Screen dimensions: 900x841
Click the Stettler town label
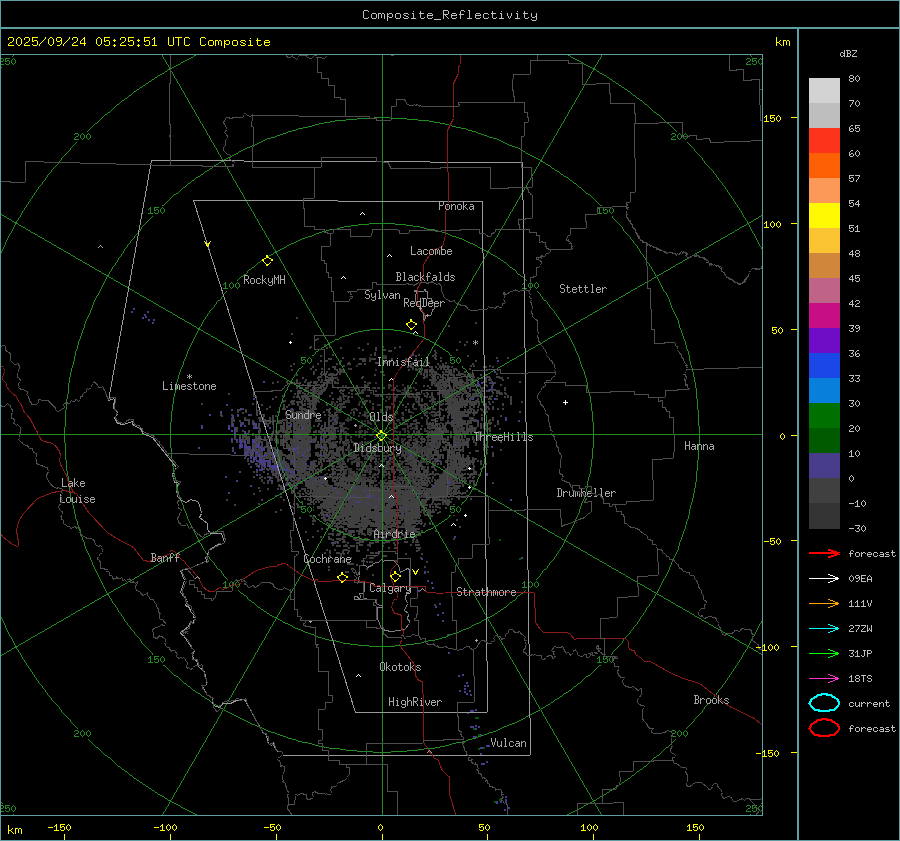tap(582, 289)
